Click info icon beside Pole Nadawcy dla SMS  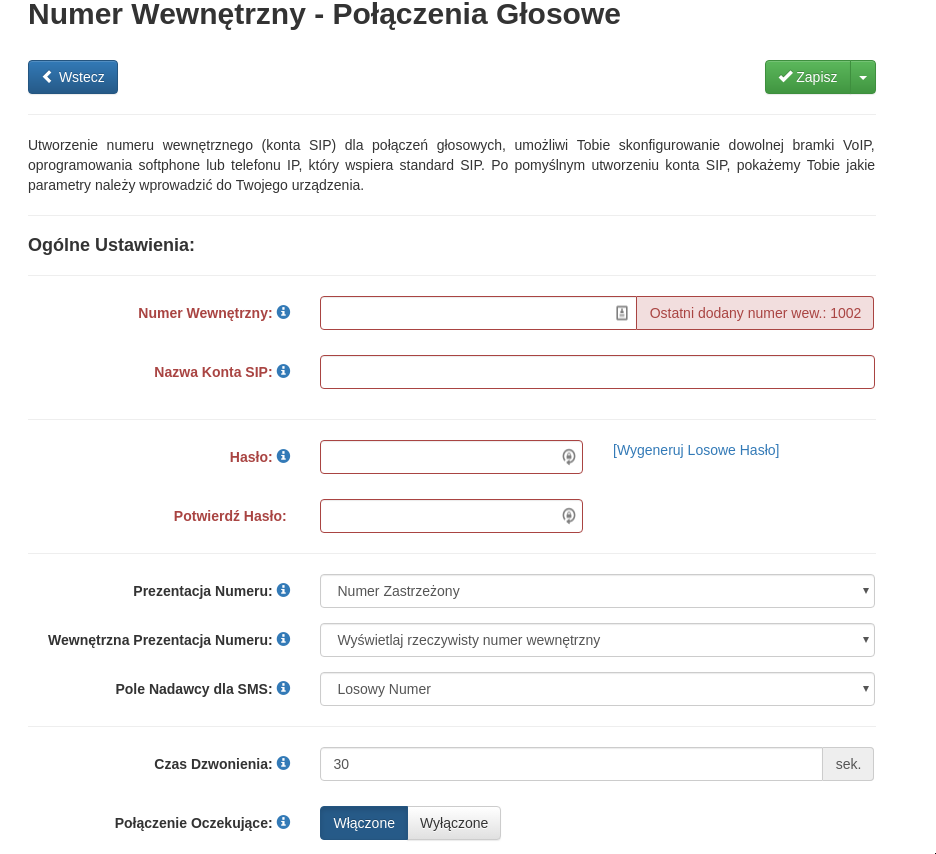(283, 688)
